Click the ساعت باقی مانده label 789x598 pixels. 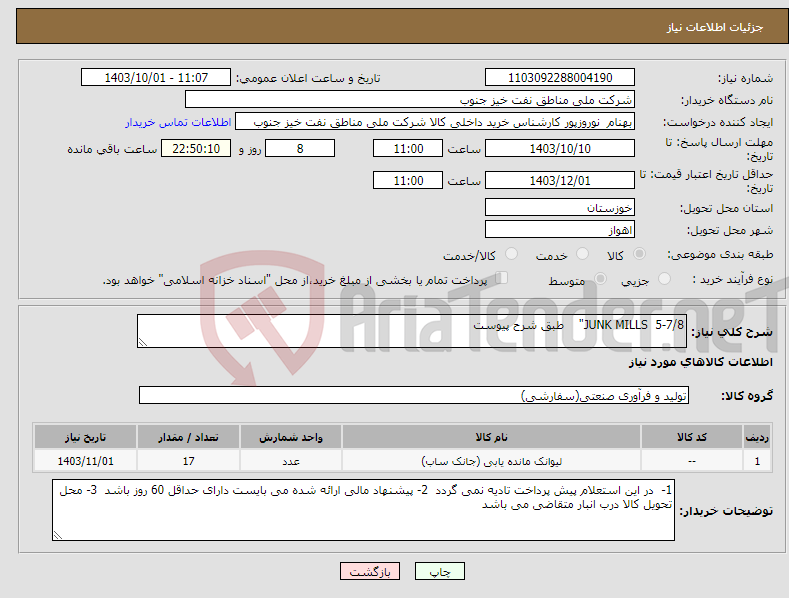pyautogui.click(x=112, y=150)
